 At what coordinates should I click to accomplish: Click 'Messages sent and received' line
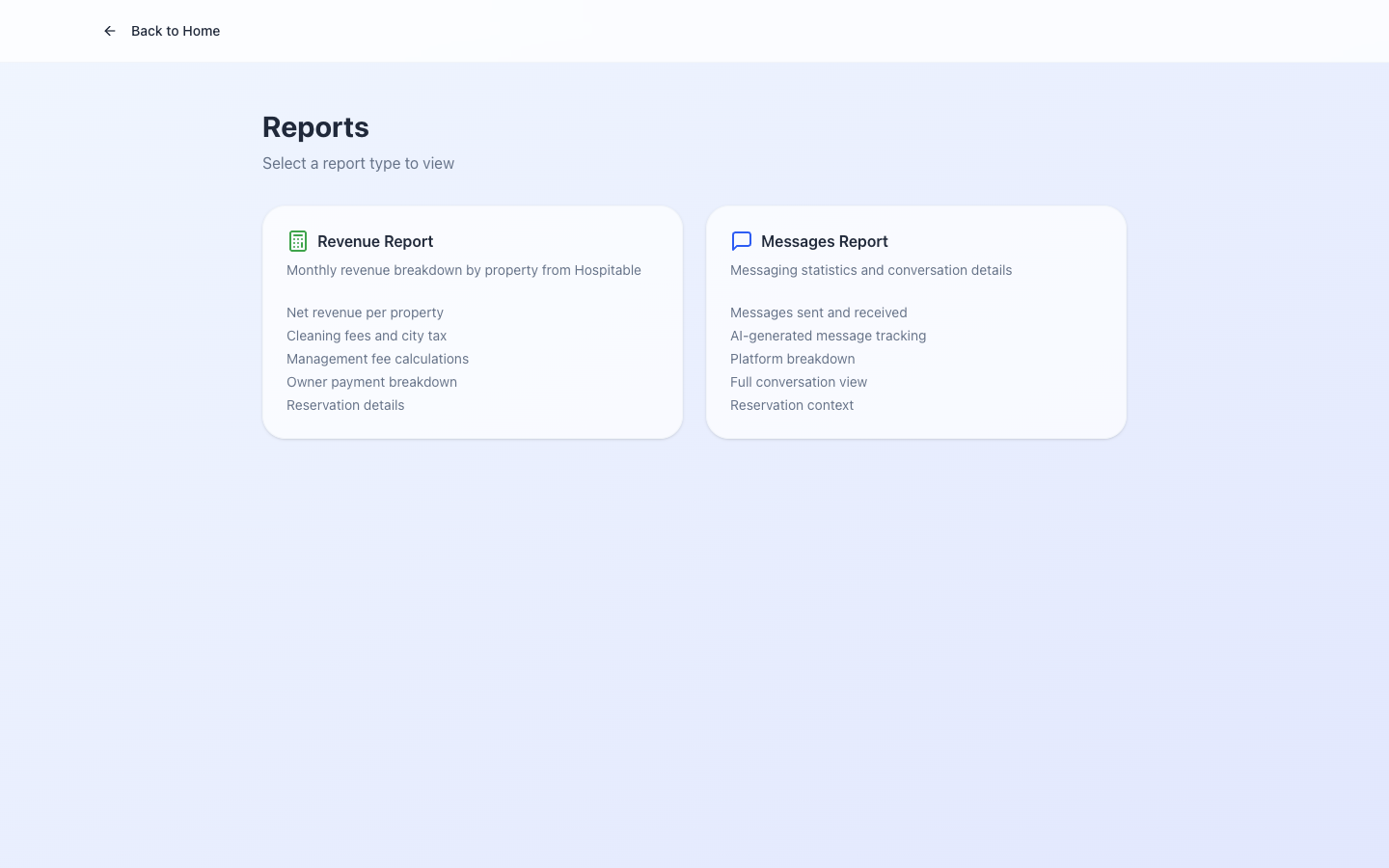click(x=819, y=312)
